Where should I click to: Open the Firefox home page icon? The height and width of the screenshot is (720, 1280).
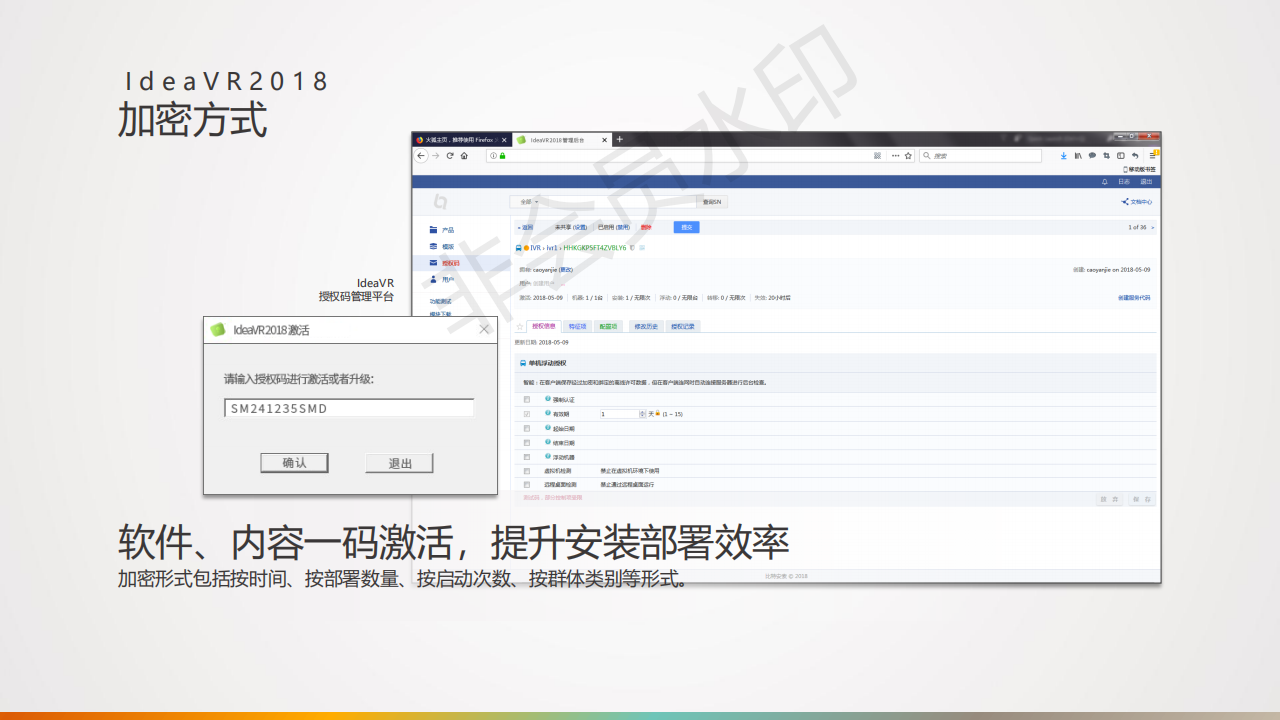click(464, 156)
